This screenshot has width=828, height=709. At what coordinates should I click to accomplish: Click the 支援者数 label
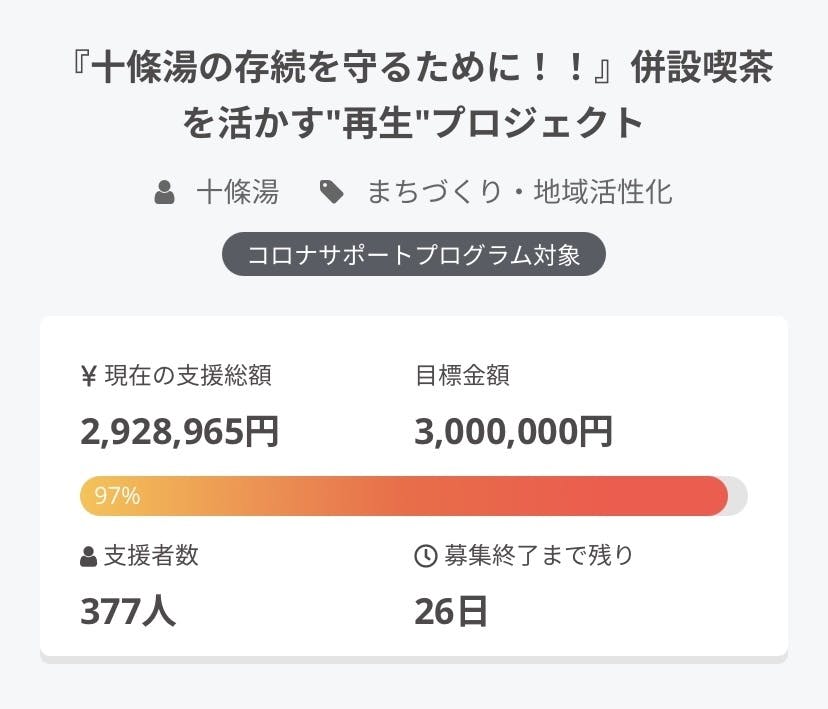151,557
